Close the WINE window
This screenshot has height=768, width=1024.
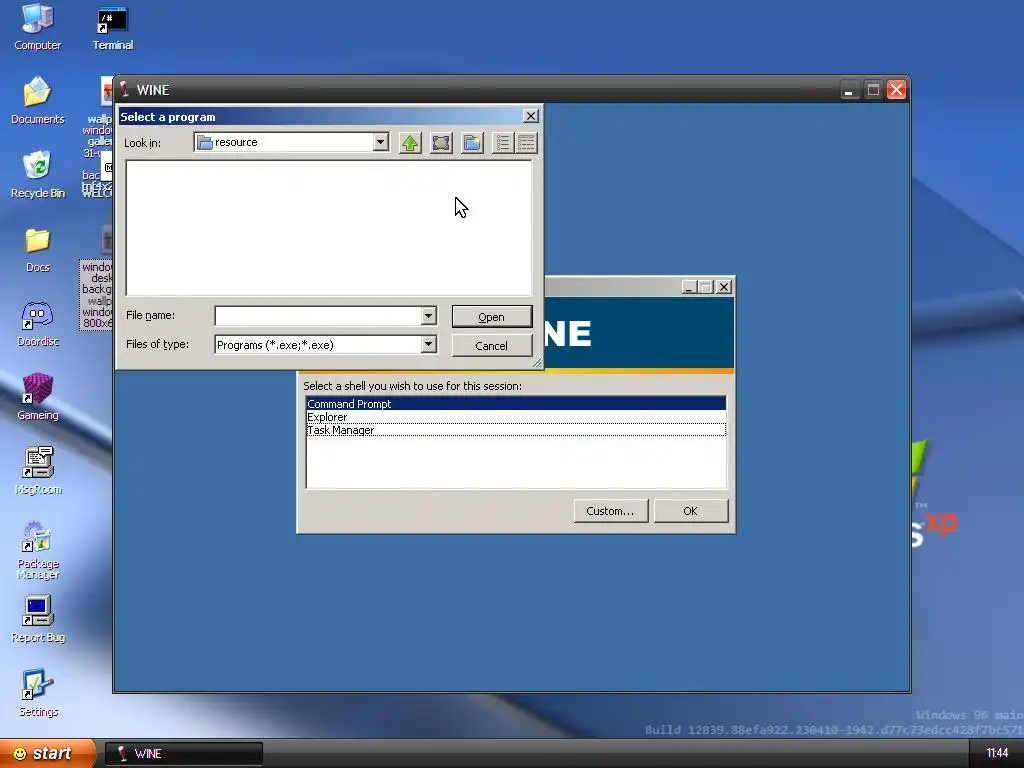[x=896, y=90]
